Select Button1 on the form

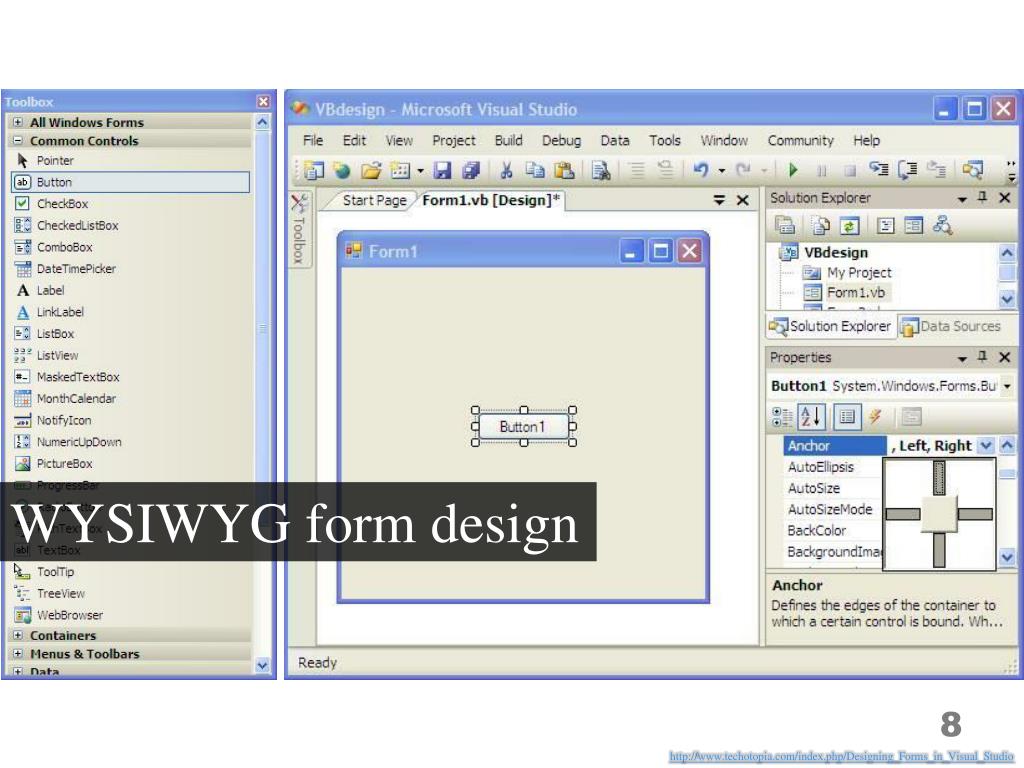pyautogui.click(x=522, y=426)
